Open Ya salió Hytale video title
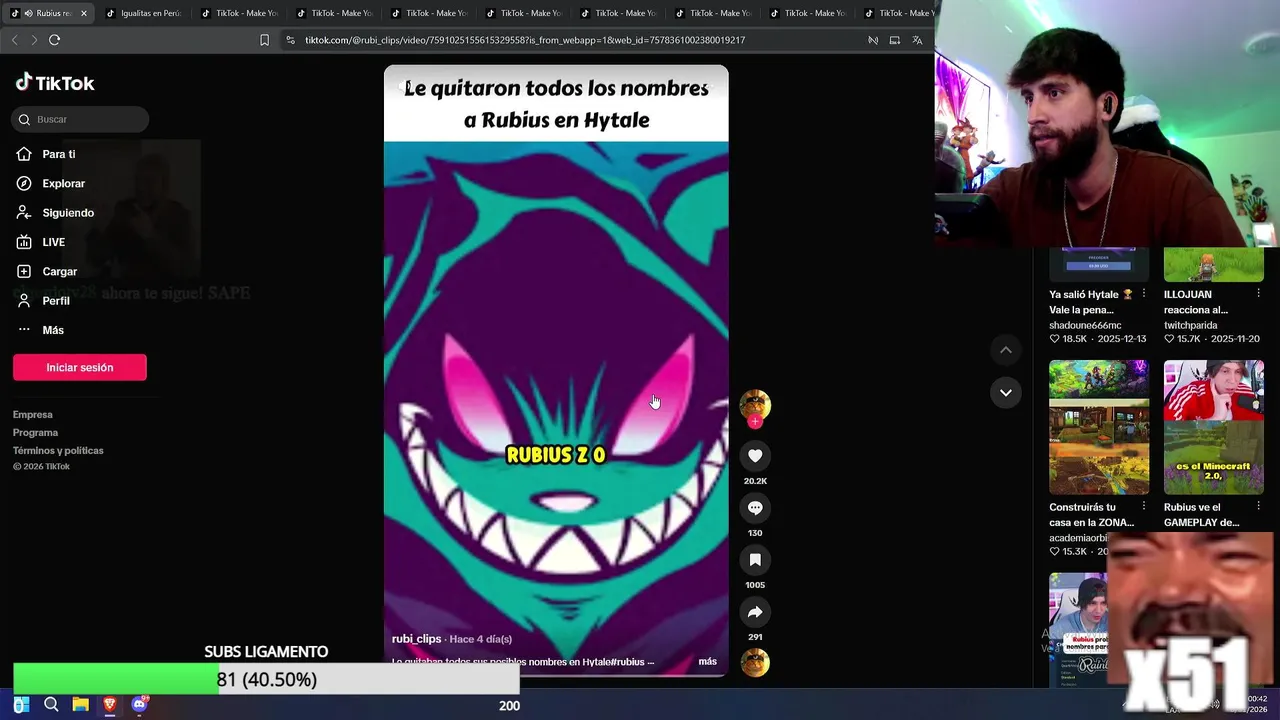This screenshot has width=1280, height=720. 1090,302
